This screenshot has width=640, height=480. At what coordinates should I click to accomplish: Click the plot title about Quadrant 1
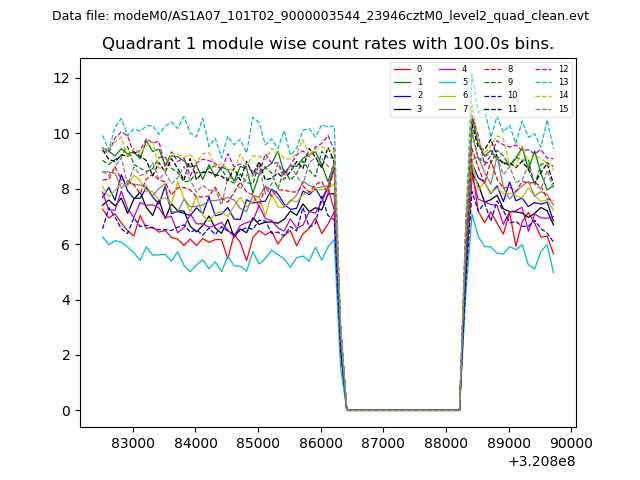click(x=327, y=44)
